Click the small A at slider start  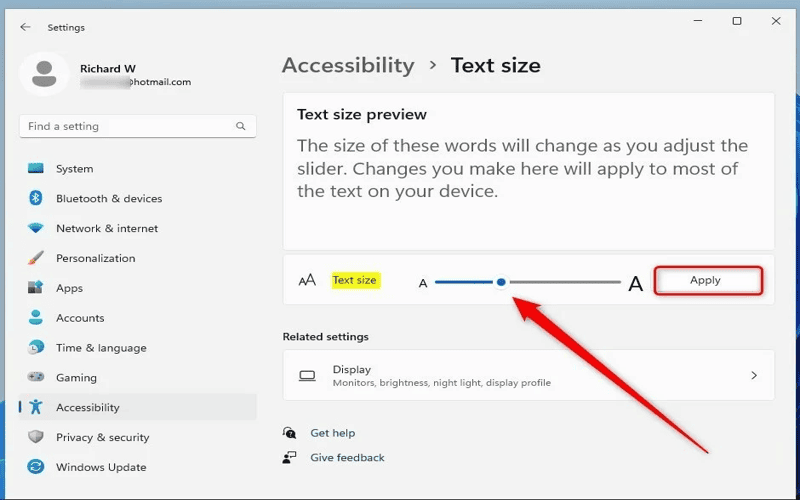click(x=423, y=283)
